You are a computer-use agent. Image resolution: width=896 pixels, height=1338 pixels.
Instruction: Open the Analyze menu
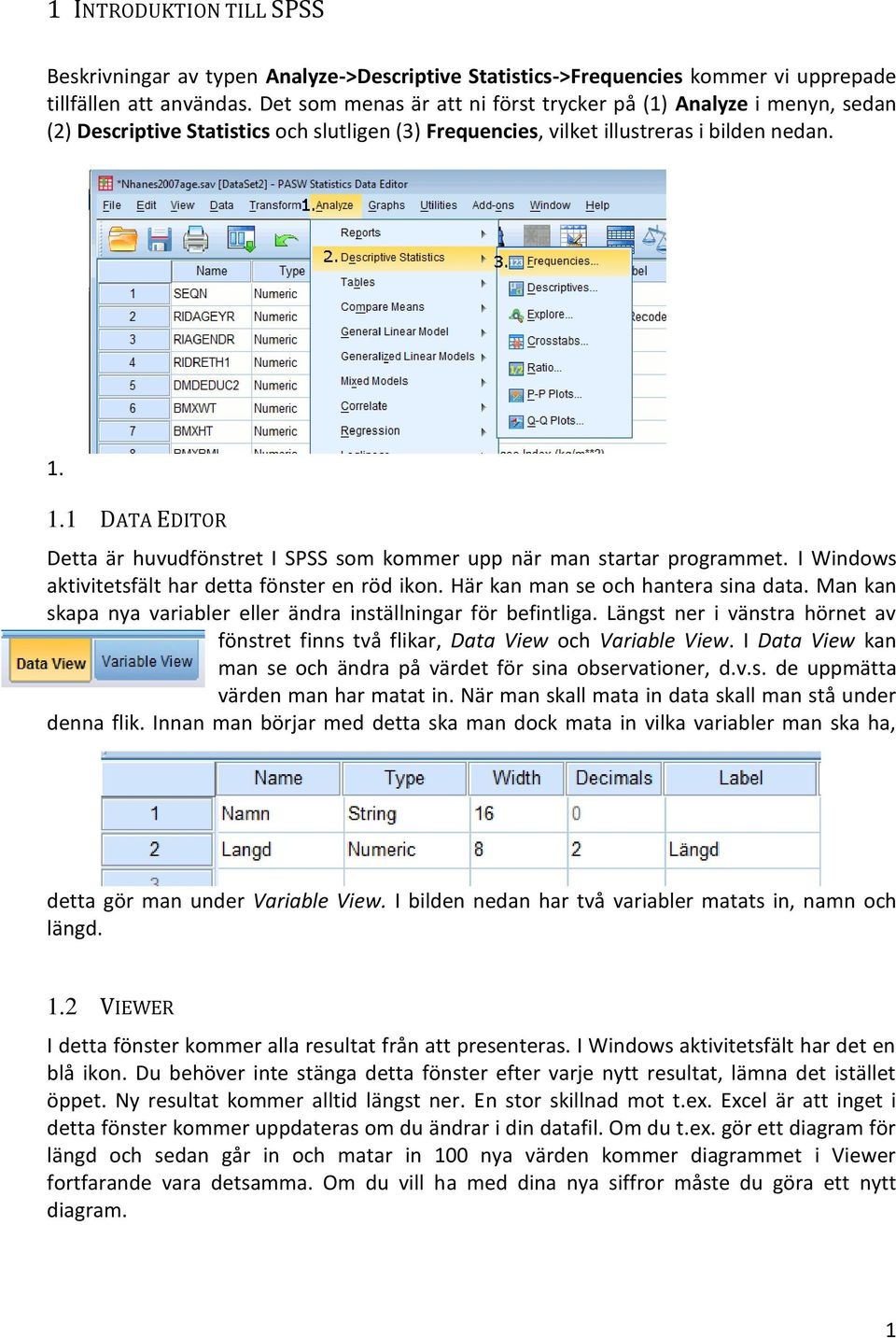pos(334,205)
